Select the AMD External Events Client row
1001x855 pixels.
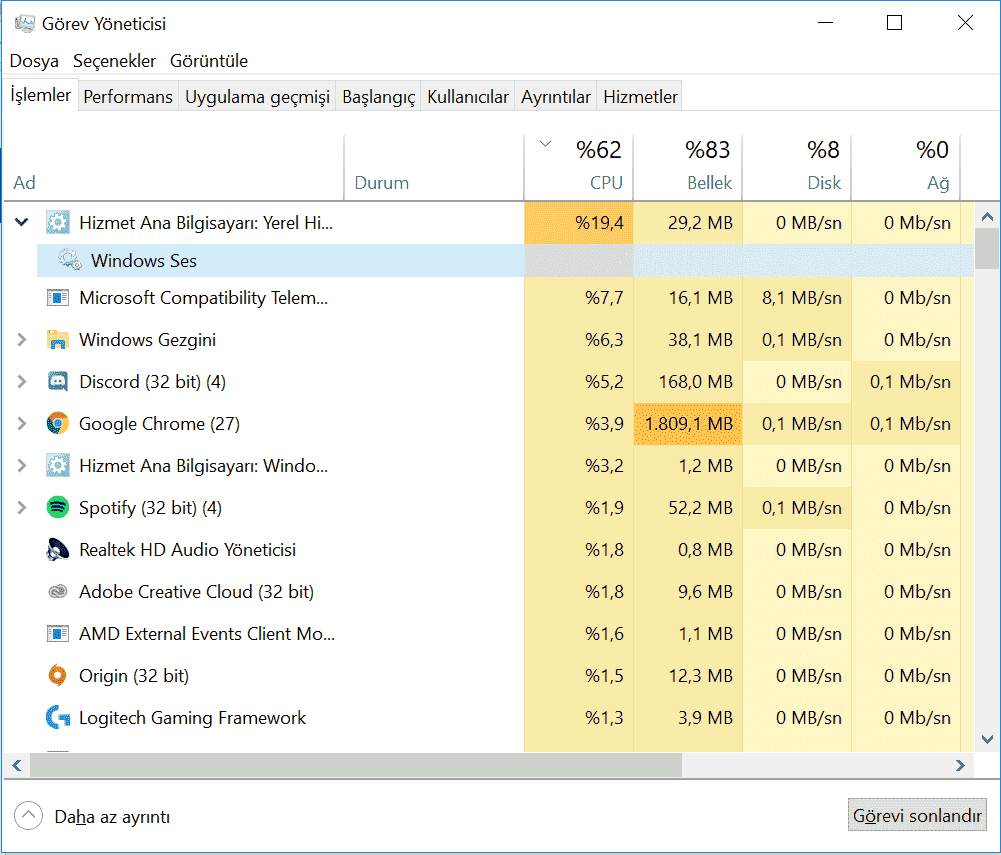(x=488, y=633)
